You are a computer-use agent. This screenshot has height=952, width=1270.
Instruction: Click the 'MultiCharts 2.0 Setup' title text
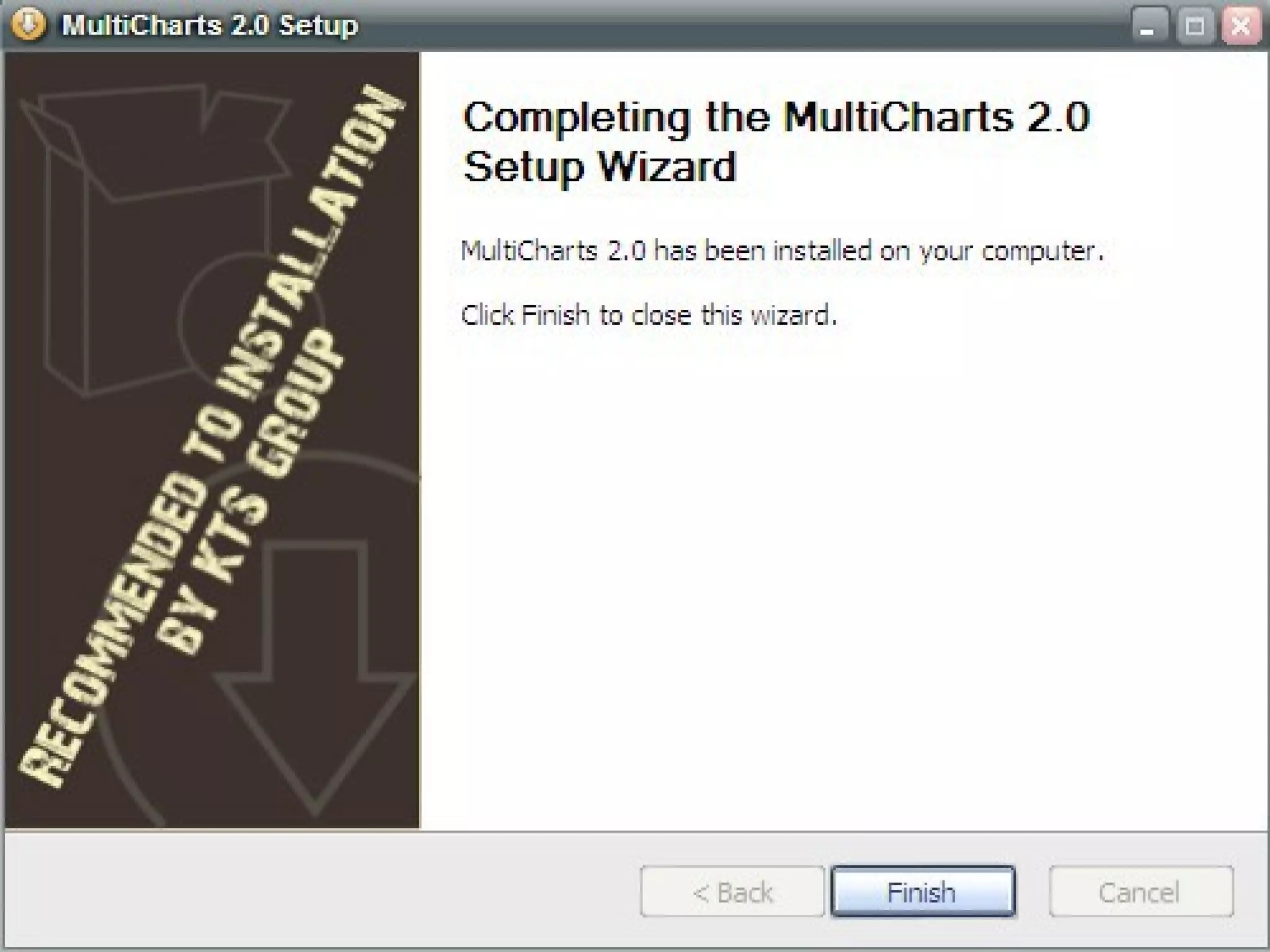coord(210,25)
